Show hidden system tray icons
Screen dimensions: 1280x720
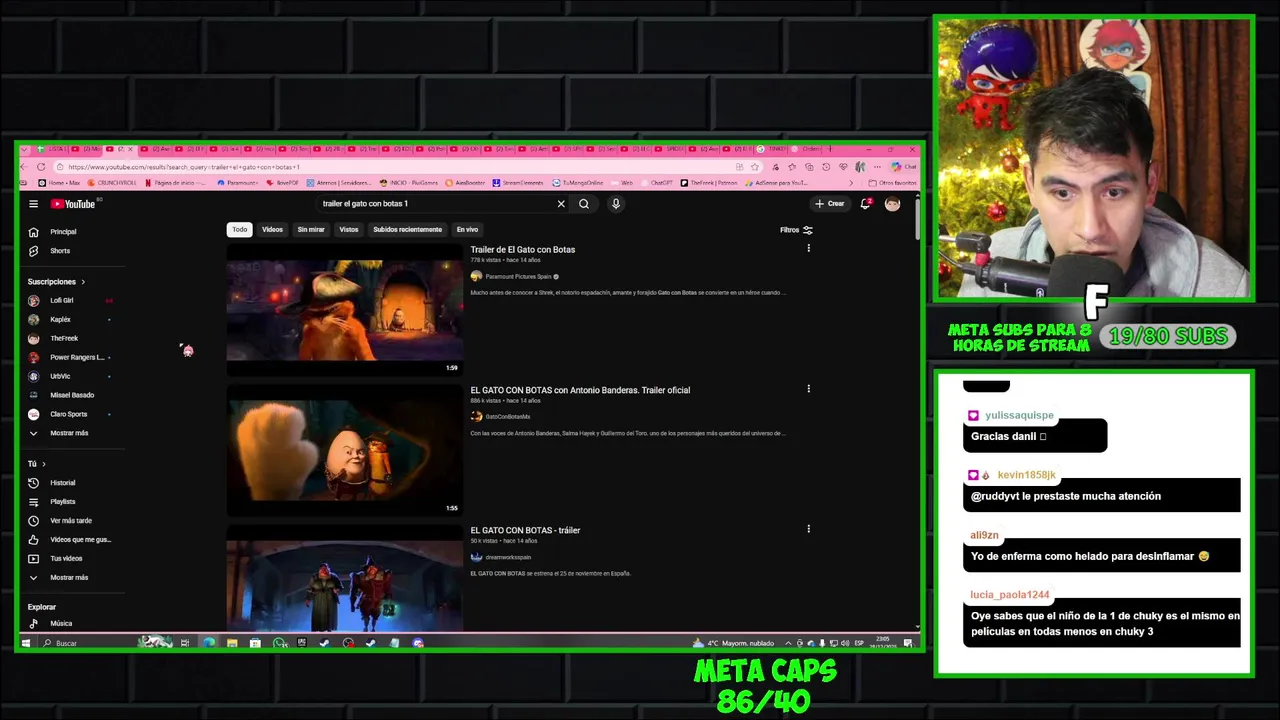(788, 643)
